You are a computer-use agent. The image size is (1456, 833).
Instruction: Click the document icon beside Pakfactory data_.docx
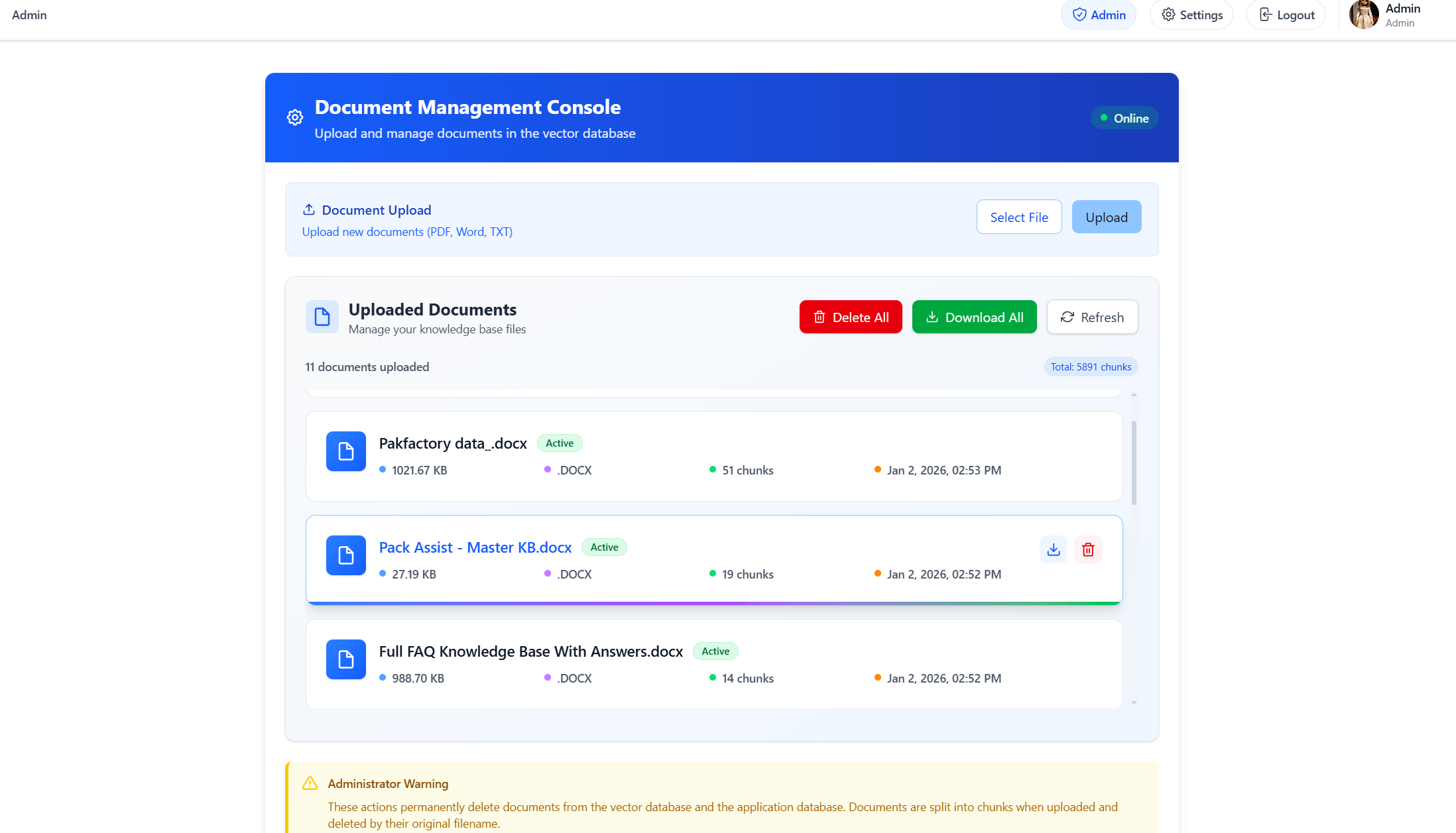[x=345, y=451]
